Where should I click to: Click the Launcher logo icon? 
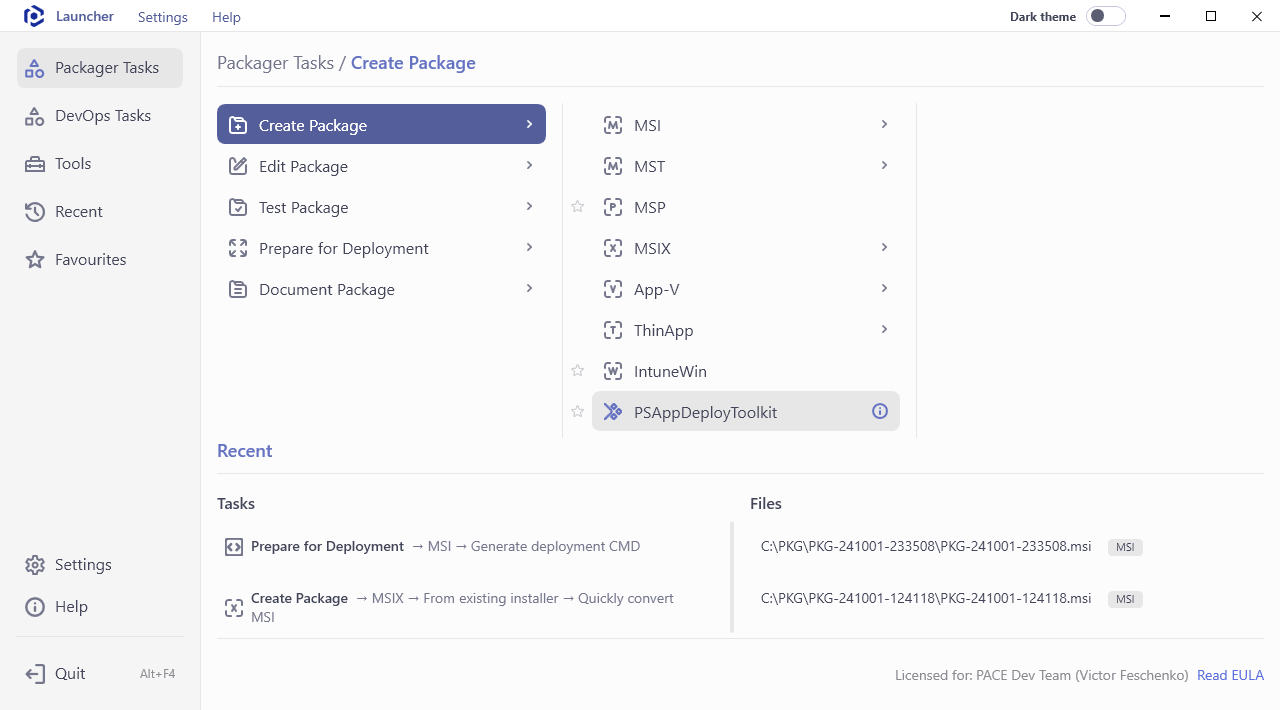(x=34, y=16)
